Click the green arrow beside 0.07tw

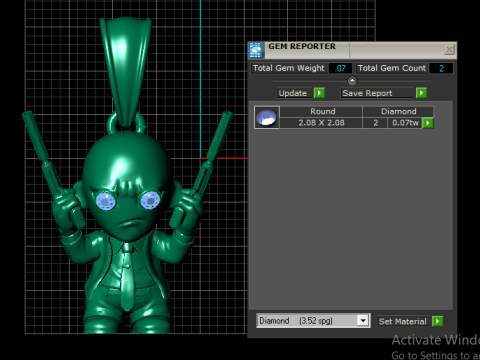click(428, 123)
